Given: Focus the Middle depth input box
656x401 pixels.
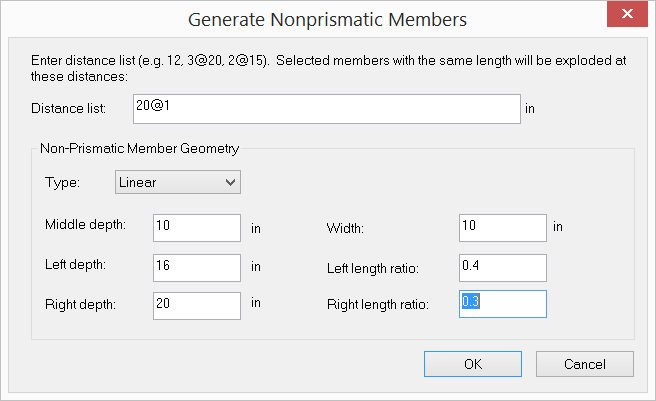Looking at the screenshot, I should tap(197, 227).
